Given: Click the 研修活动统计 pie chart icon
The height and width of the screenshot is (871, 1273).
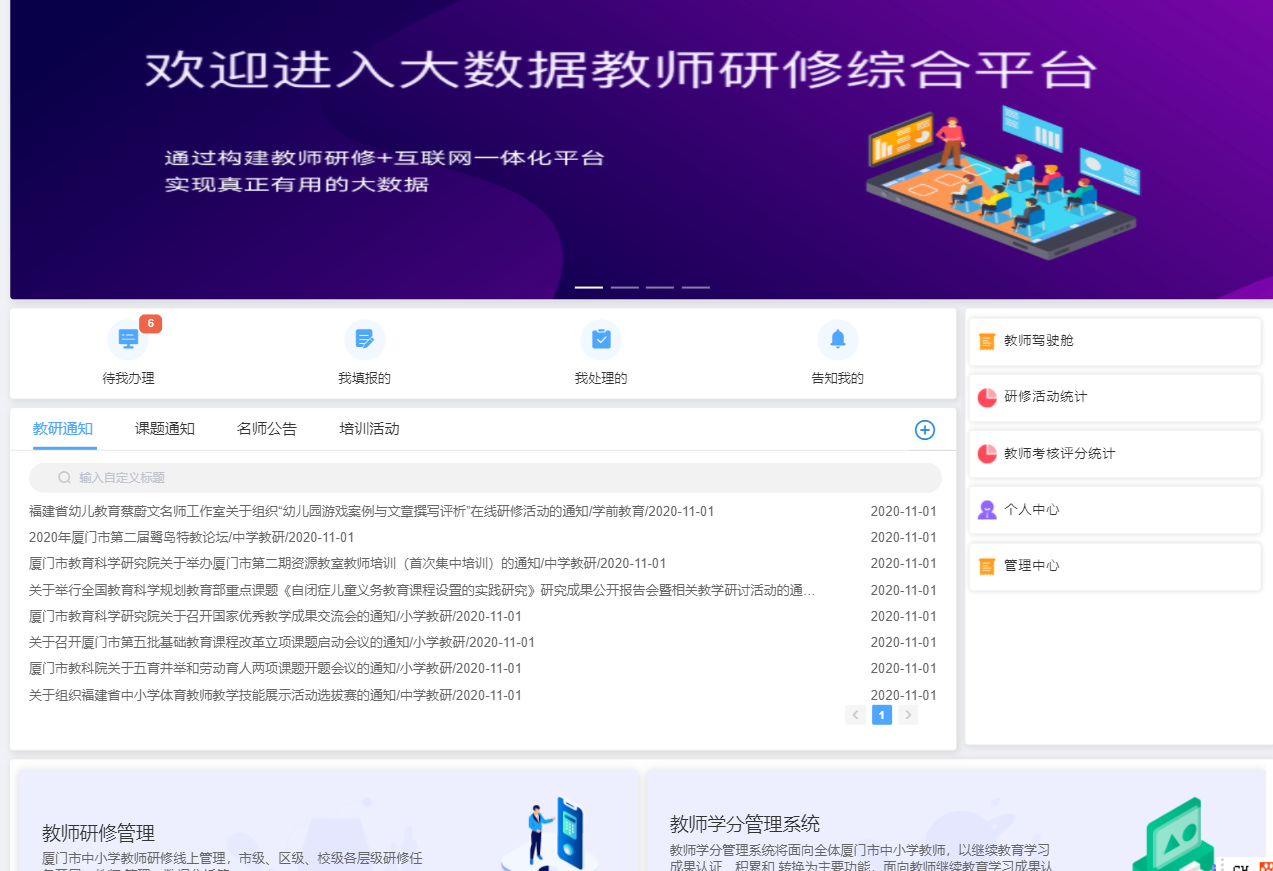Looking at the screenshot, I should 988,397.
